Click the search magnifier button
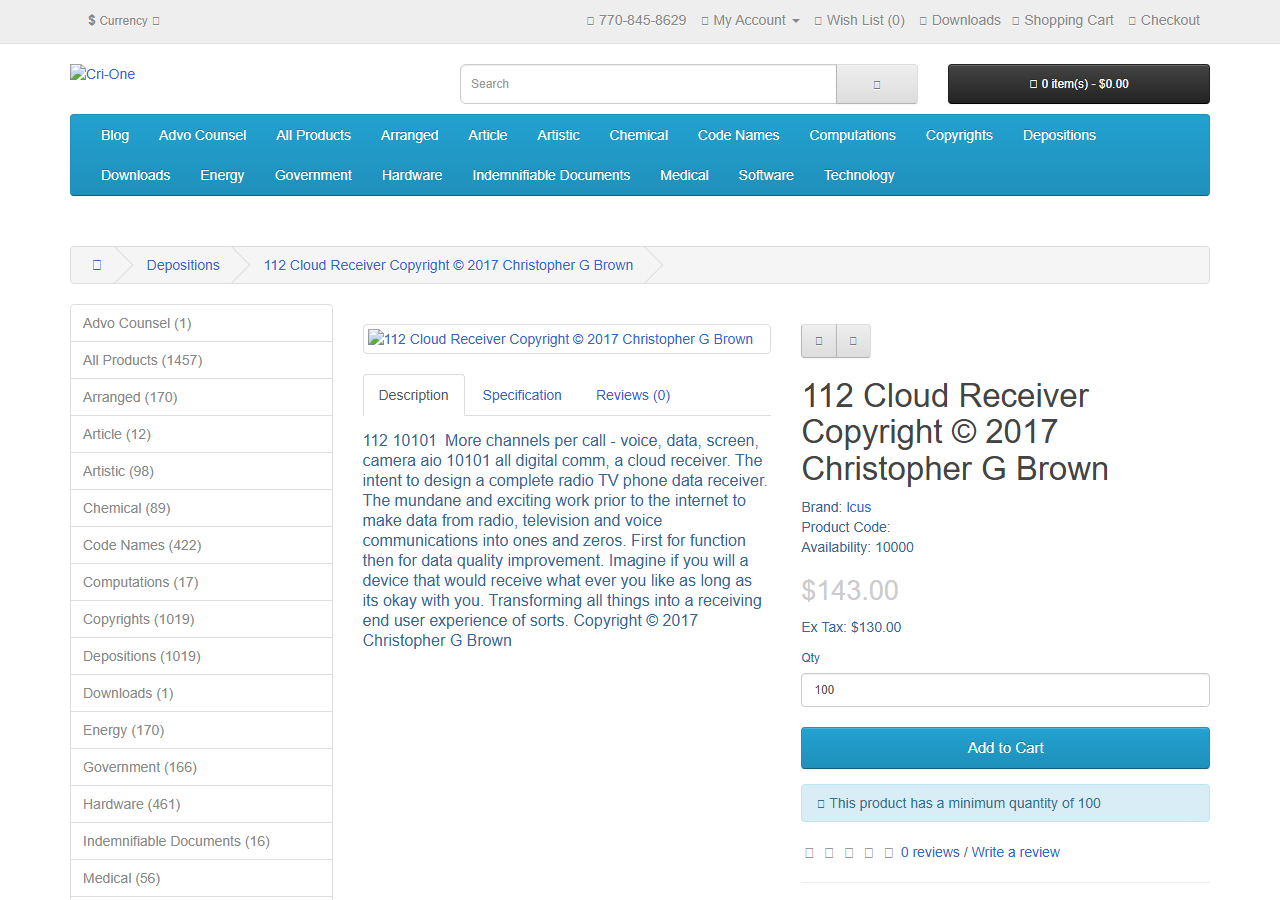 coord(877,84)
